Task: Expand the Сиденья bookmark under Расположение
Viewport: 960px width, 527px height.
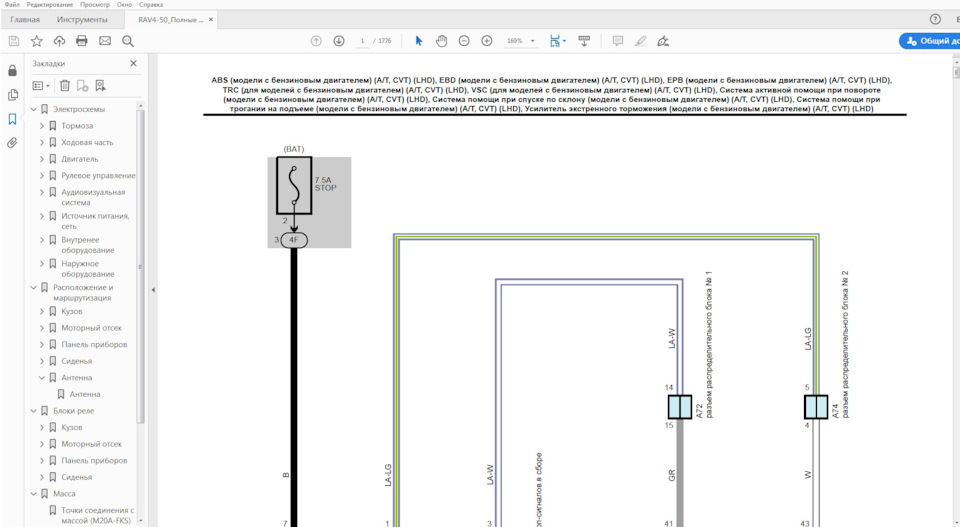Action: 42,361
